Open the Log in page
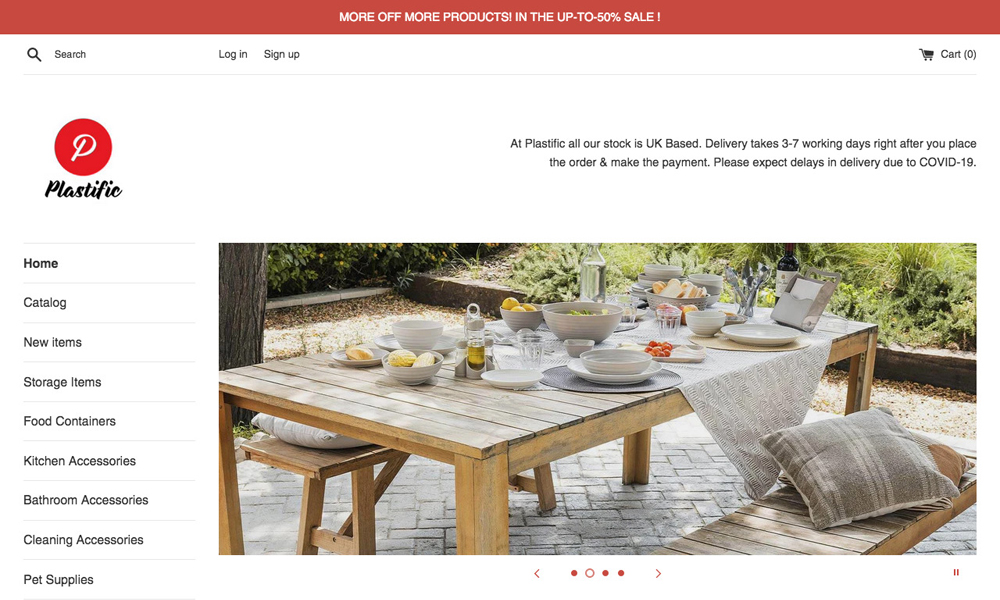The image size is (1000, 600). click(x=233, y=54)
